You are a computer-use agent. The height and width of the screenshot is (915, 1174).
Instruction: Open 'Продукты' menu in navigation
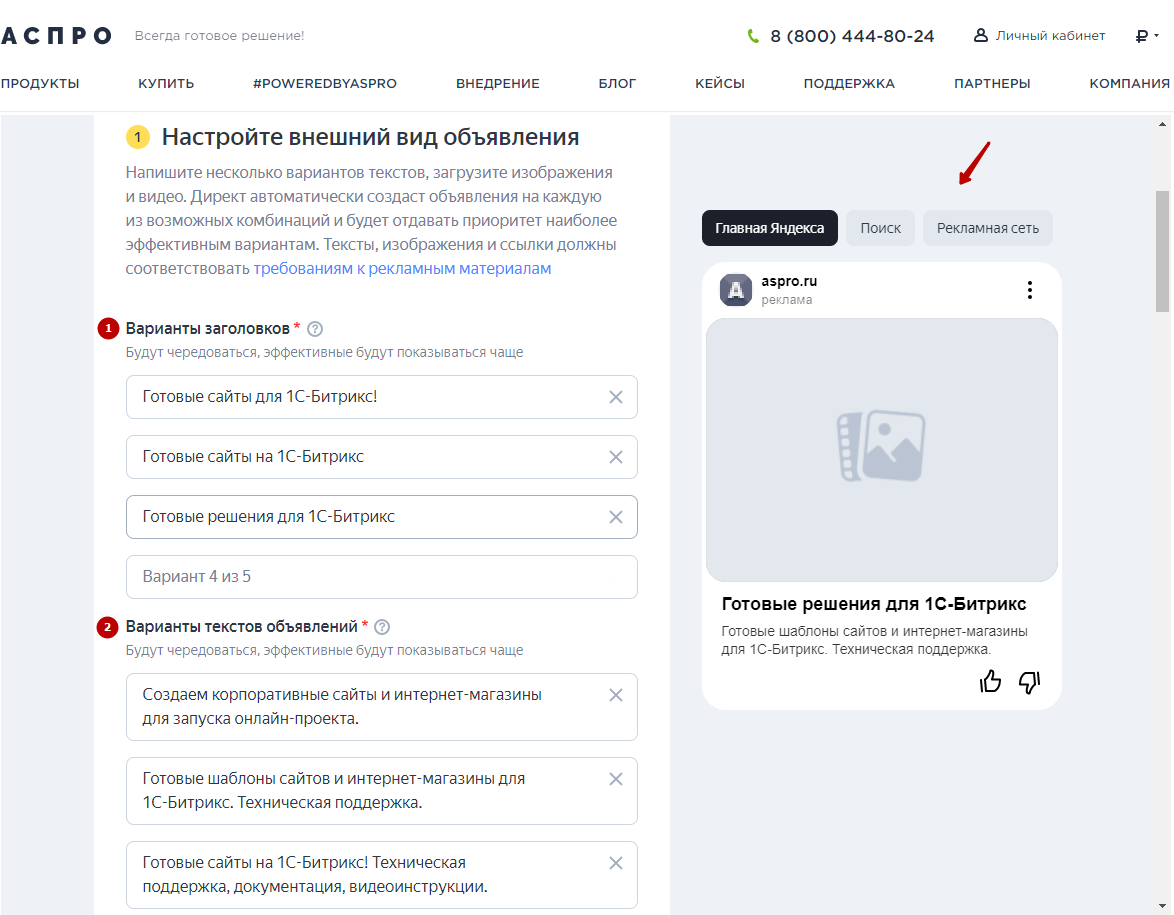(x=40, y=84)
